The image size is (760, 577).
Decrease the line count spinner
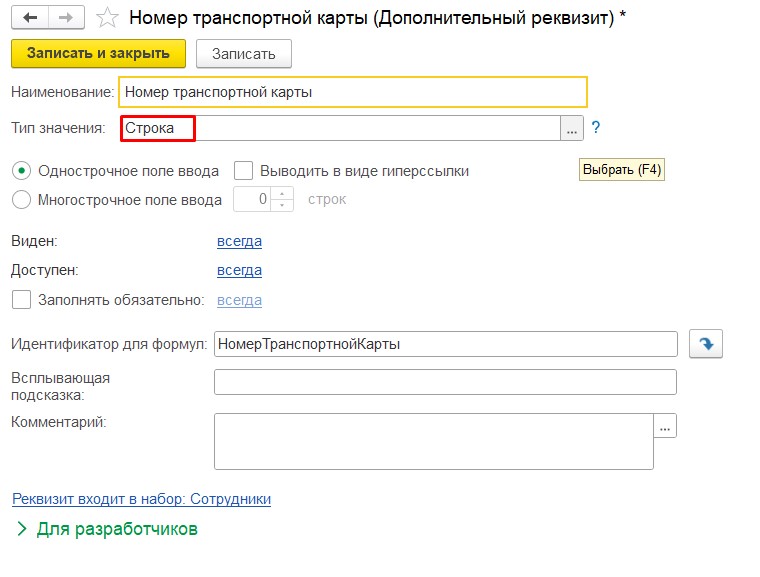point(284,205)
